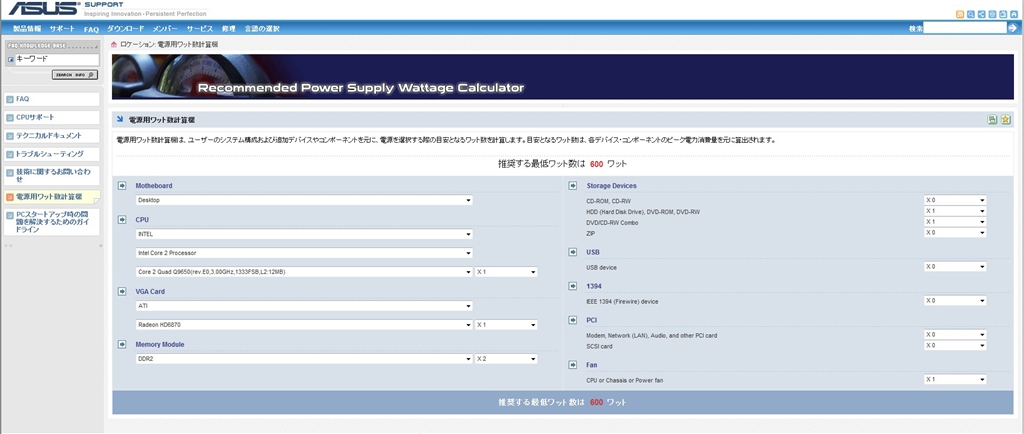Open the CPUサポート sidebar link
Screen dimensions: 1024x434
(34, 117)
